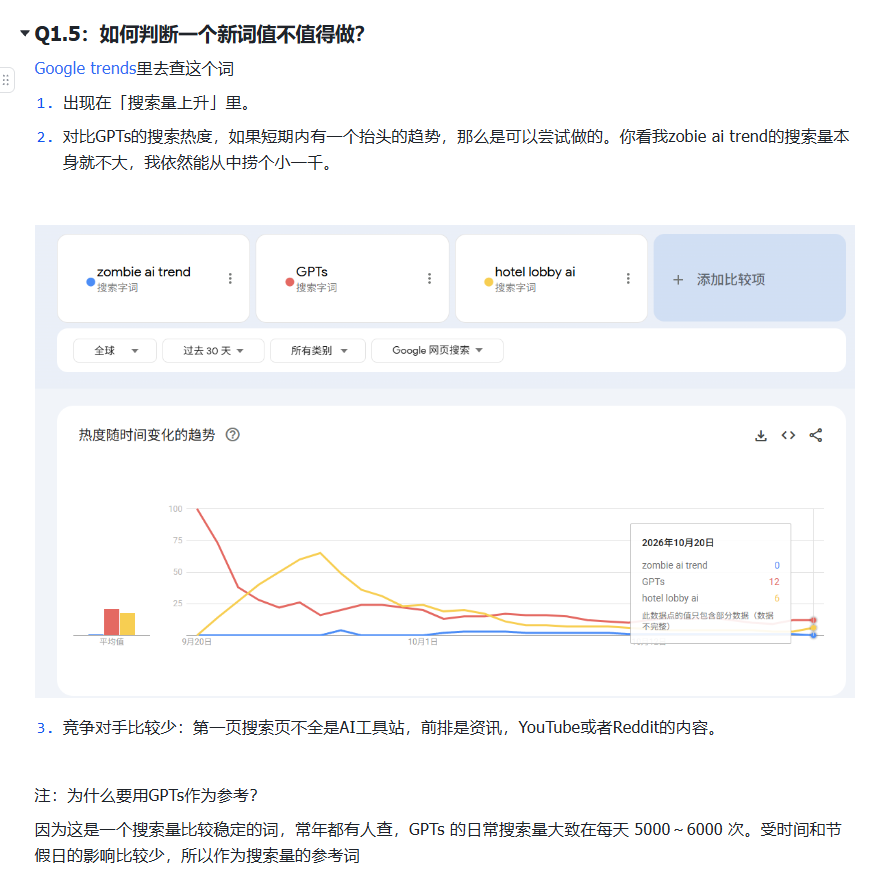Select the zombie ai trend search term card
Viewport: 873px width, 894px height.
coord(153,278)
